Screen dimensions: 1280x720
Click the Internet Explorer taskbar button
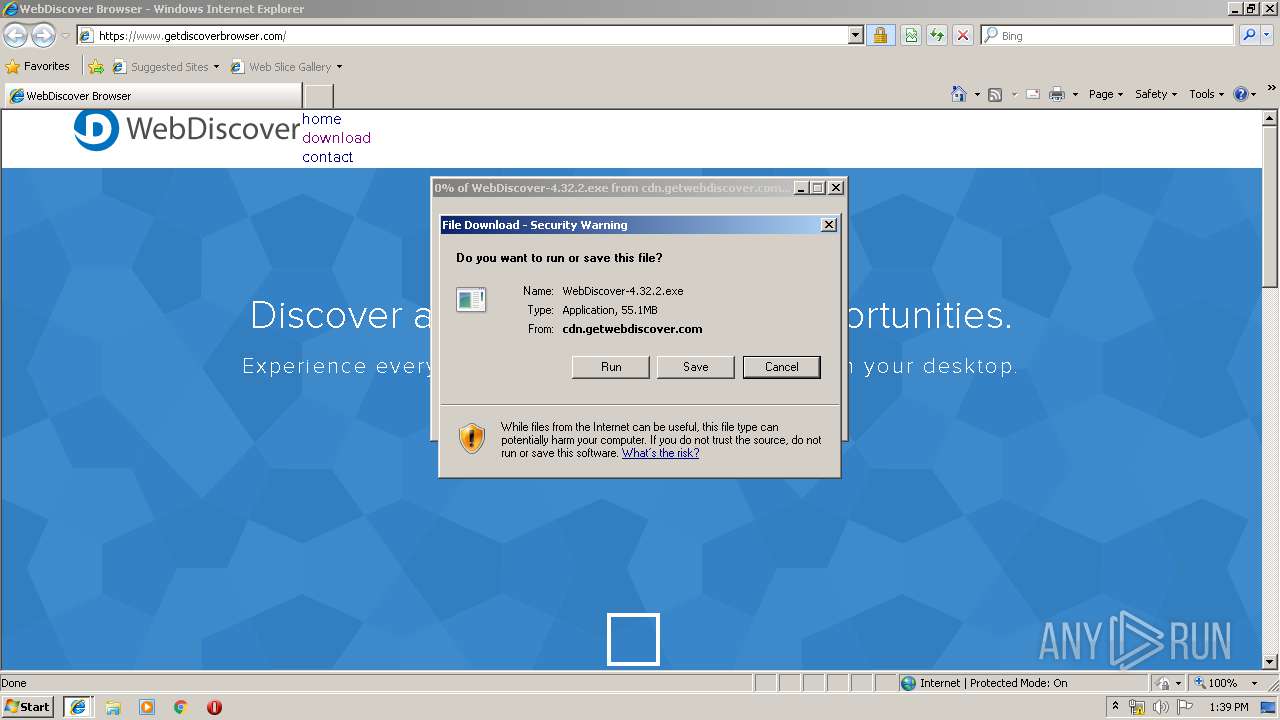(x=78, y=707)
